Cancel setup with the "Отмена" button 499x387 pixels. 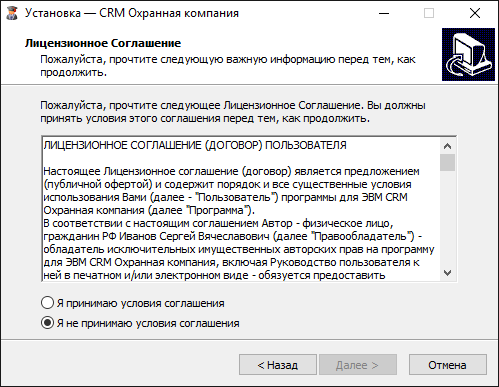448,365
